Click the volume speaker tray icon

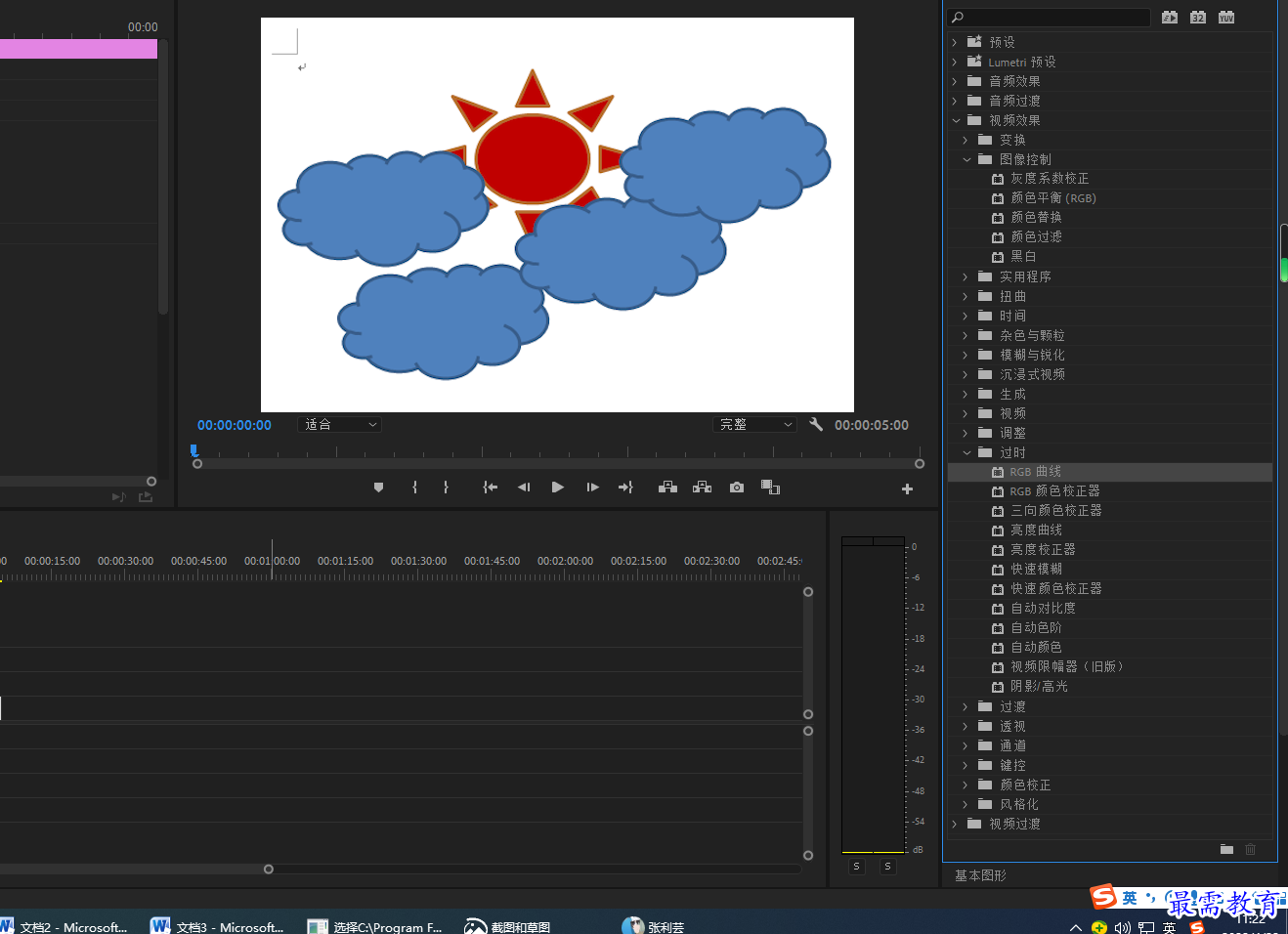tap(1123, 927)
